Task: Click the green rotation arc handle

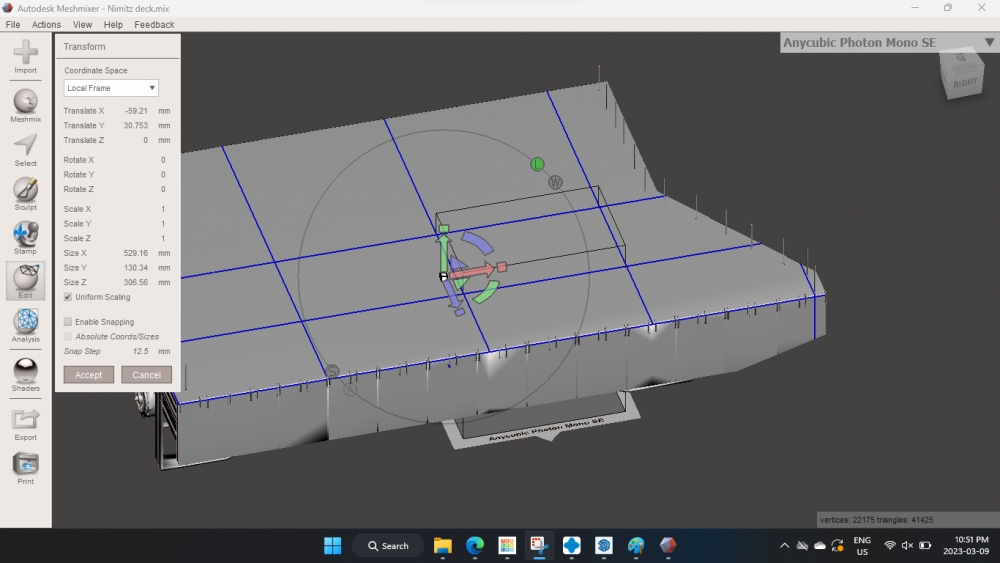Action: tap(487, 292)
